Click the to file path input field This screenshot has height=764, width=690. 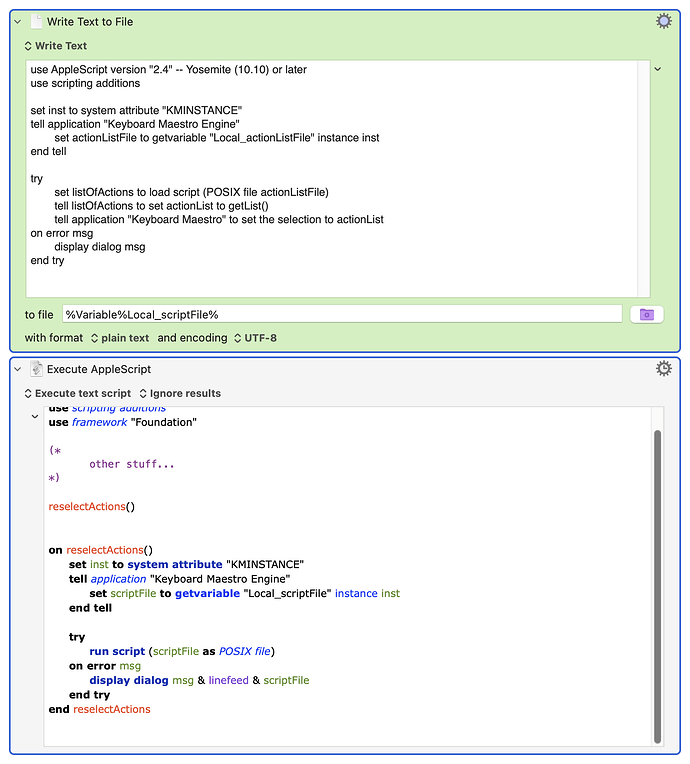(342, 315)
